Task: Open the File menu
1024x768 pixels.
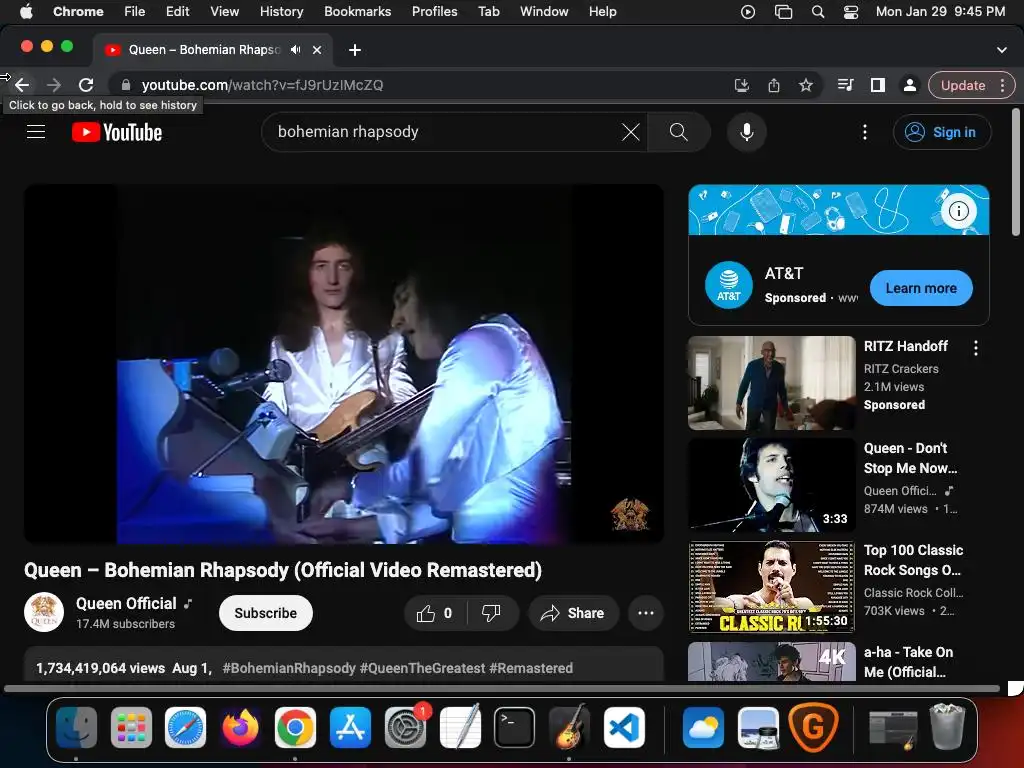Action: tap(135, 11)
